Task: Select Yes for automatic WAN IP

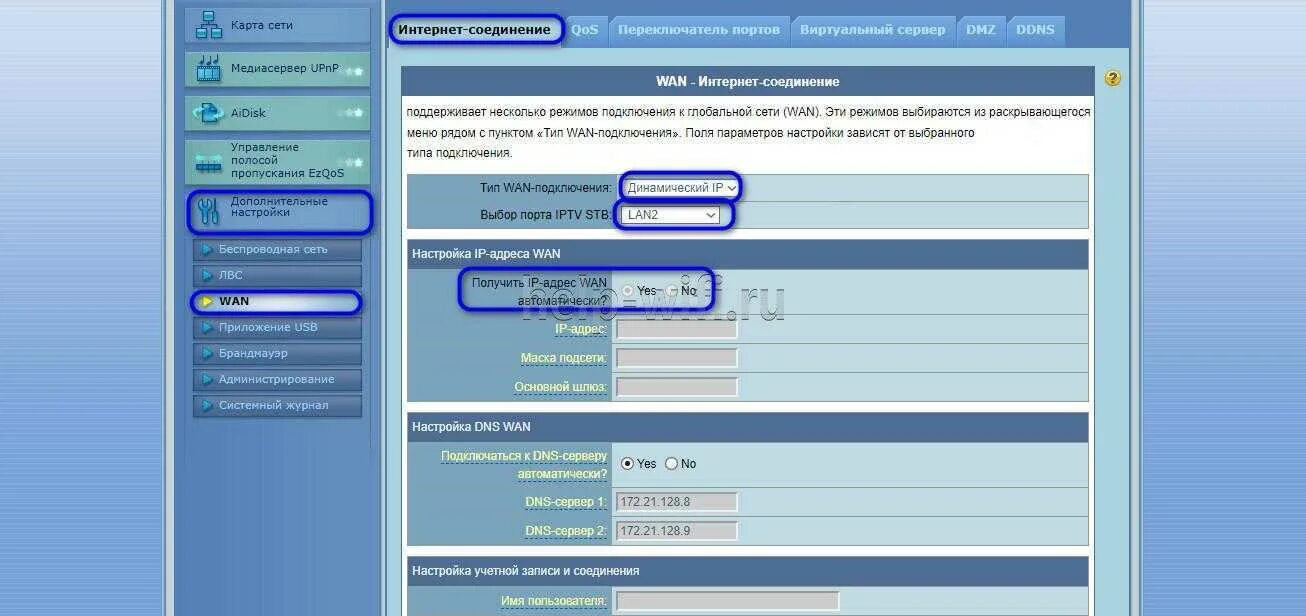Action: click(x=629, y=289)
